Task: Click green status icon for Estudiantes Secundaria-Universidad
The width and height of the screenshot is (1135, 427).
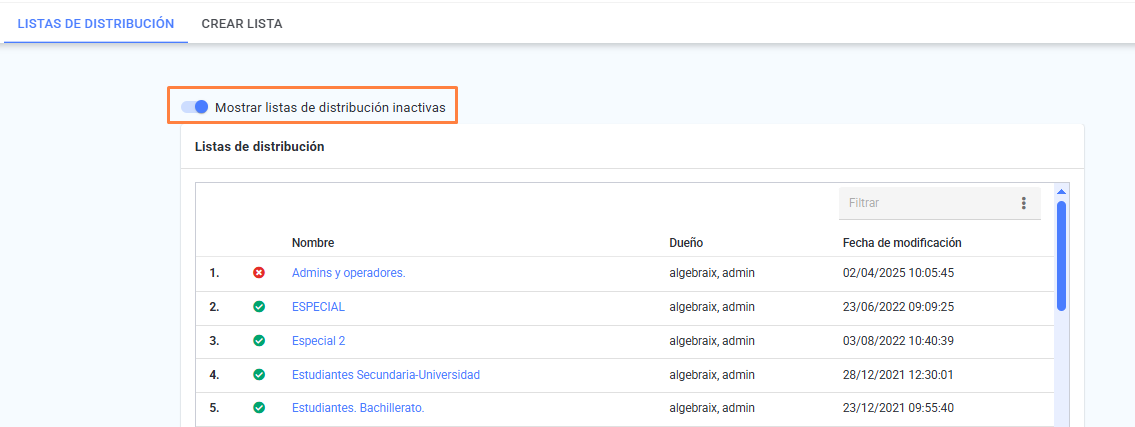Action: coord(258,375)
